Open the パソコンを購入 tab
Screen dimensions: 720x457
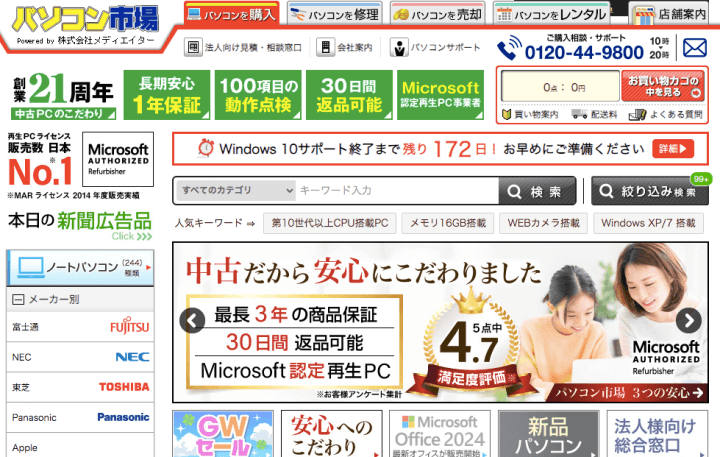pos(231,14)
